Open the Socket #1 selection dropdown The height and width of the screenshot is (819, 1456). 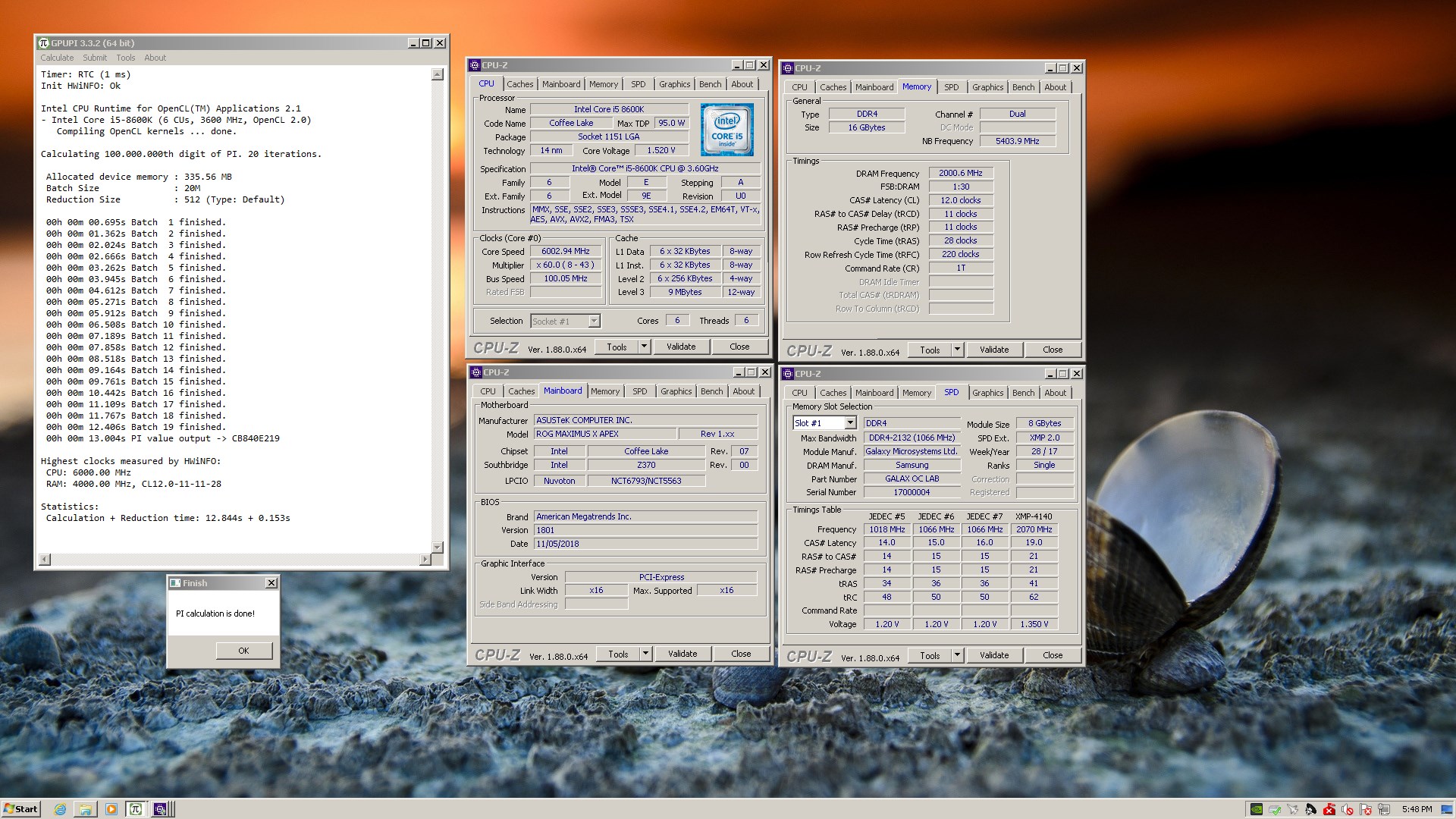pos(594,322)
